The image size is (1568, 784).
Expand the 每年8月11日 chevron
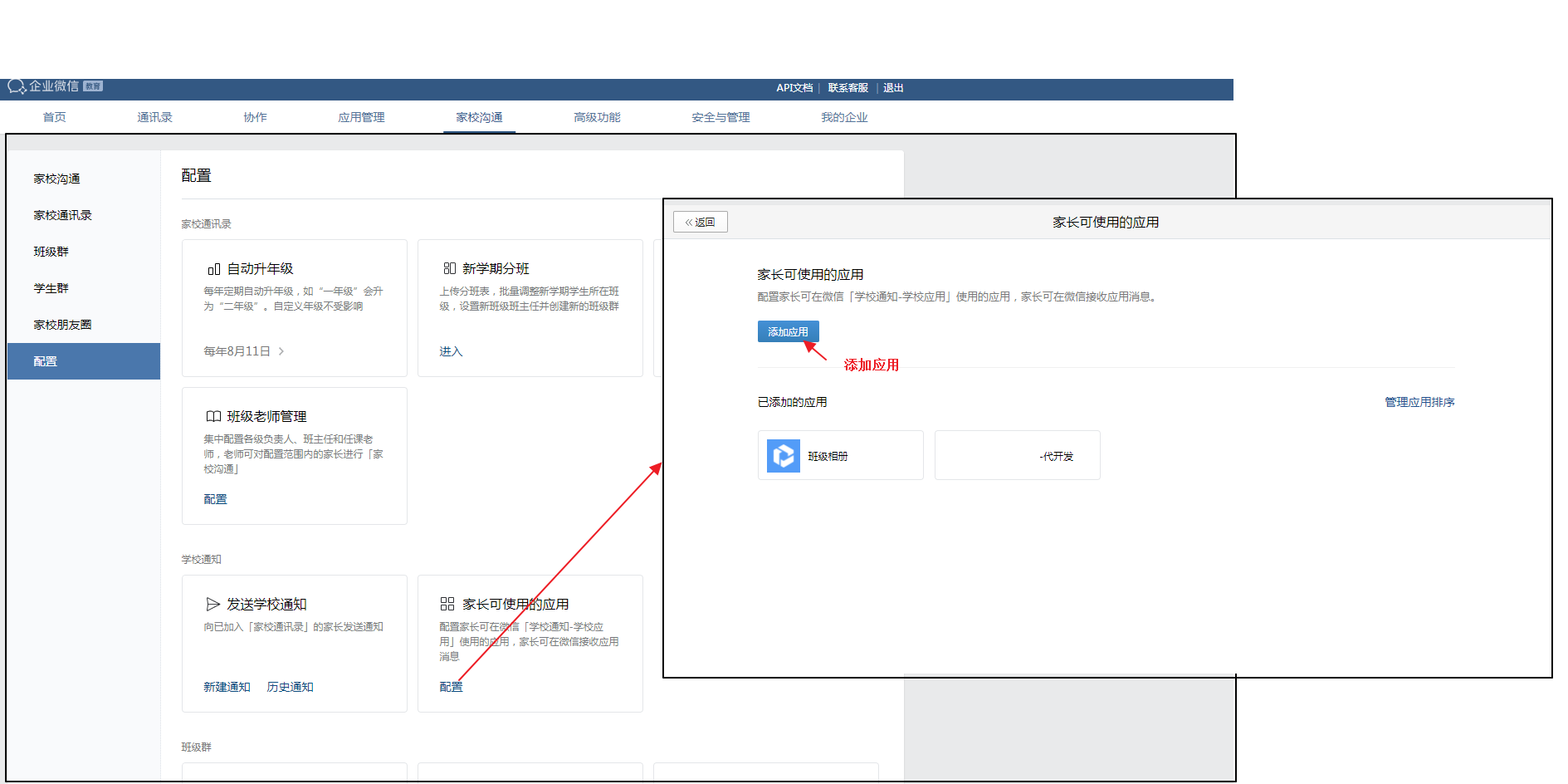point(281,351)
